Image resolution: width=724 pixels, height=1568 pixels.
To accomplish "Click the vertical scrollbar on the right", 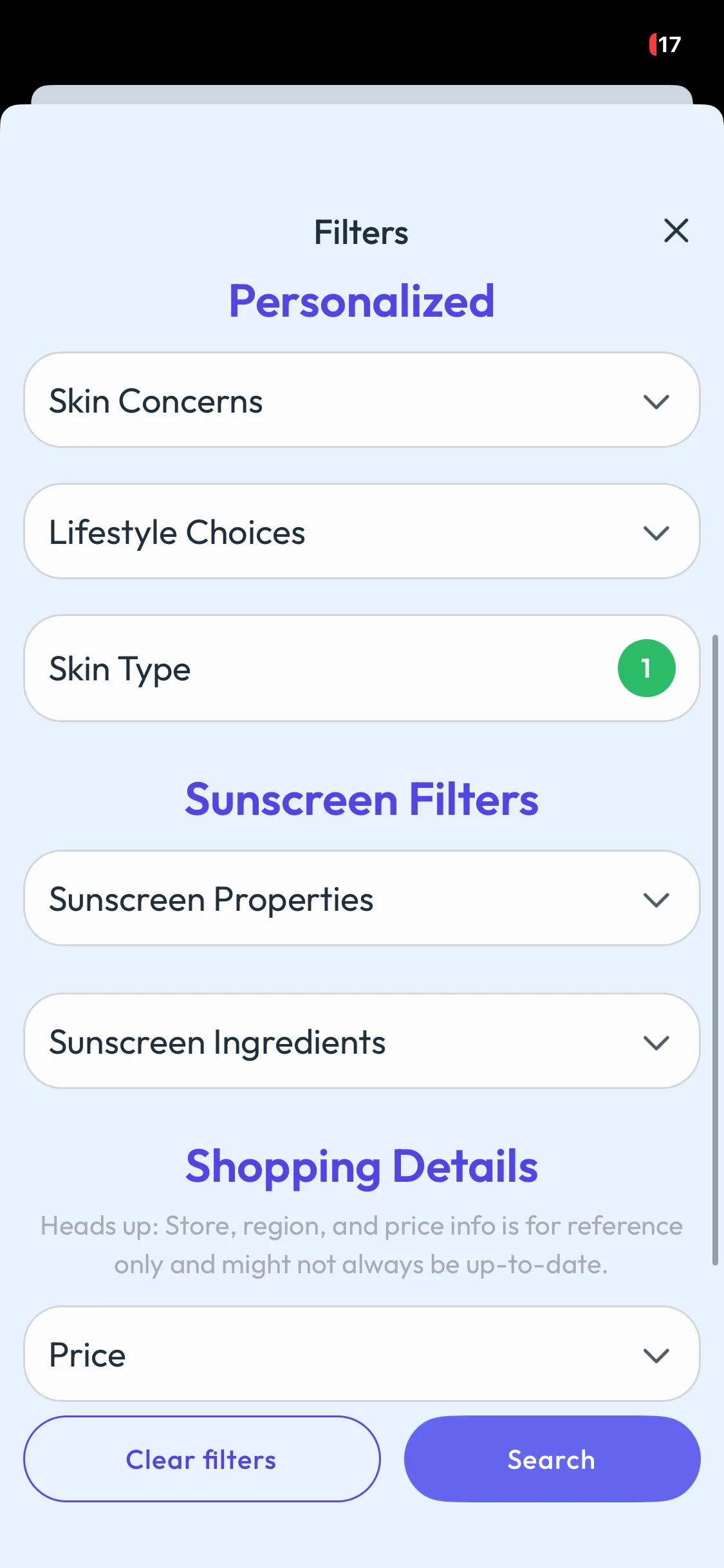I will click(714, 949).
